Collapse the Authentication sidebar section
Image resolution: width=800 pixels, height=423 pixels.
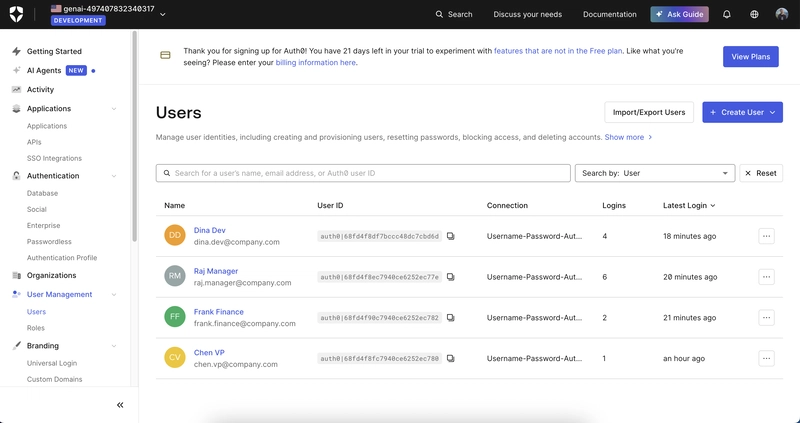coord(114,176)
